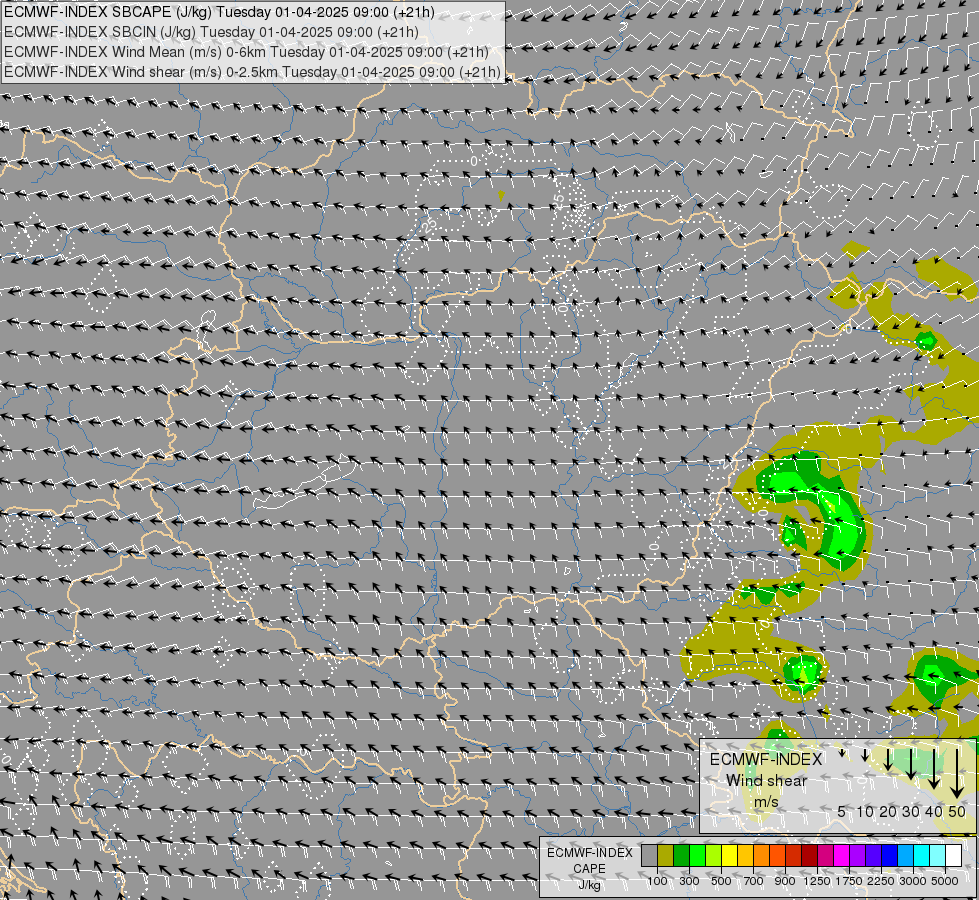Click the value 900 on CAPE scale
This screenshot has width=979, height=900.
tap(785, 881)
